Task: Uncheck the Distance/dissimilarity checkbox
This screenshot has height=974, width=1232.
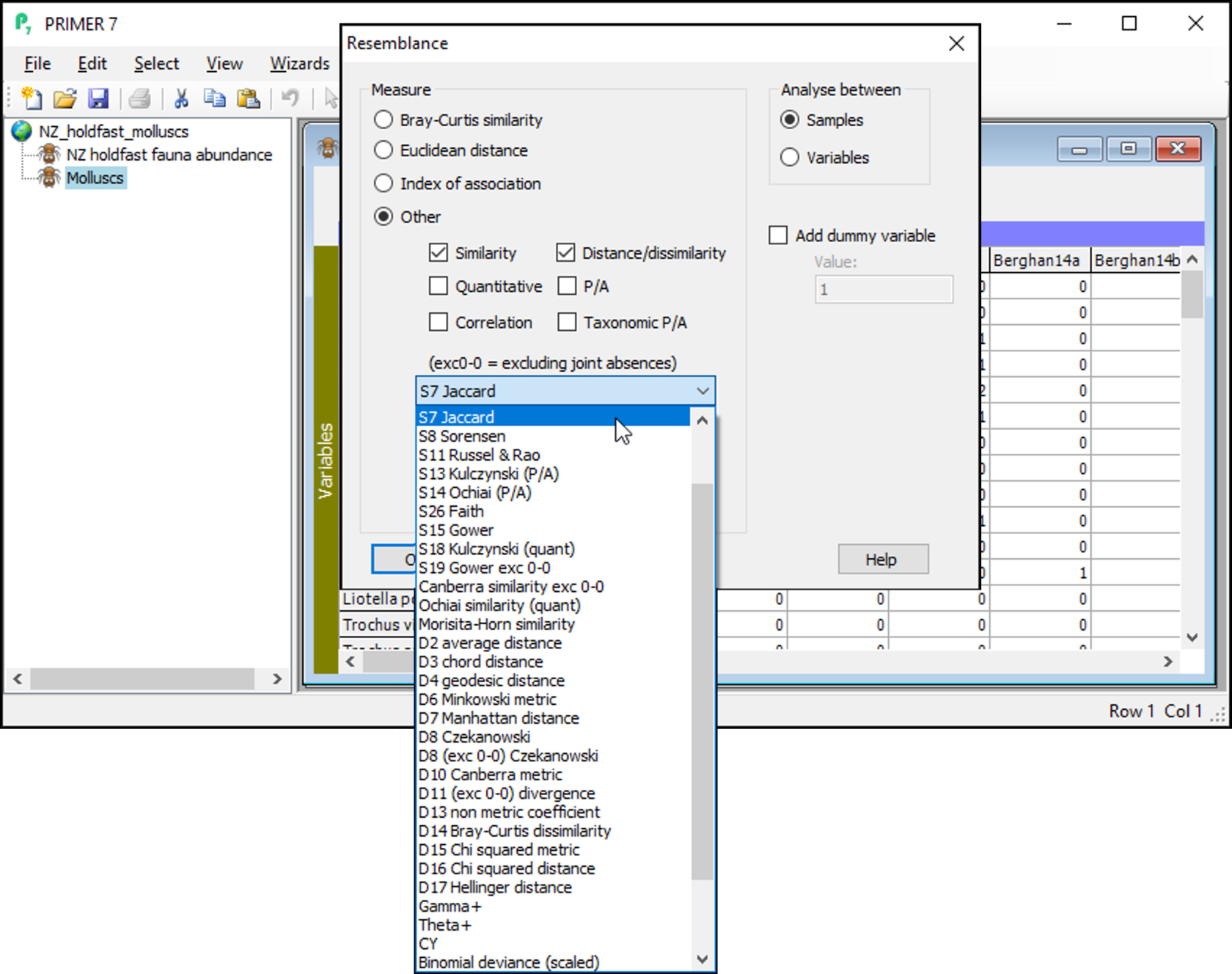Action: 565,252
